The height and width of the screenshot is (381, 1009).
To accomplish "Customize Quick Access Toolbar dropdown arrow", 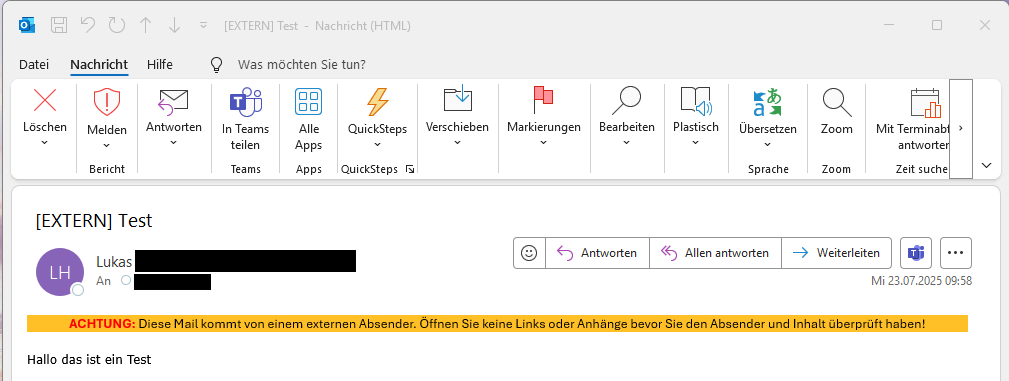I will [x=203, y=25].
